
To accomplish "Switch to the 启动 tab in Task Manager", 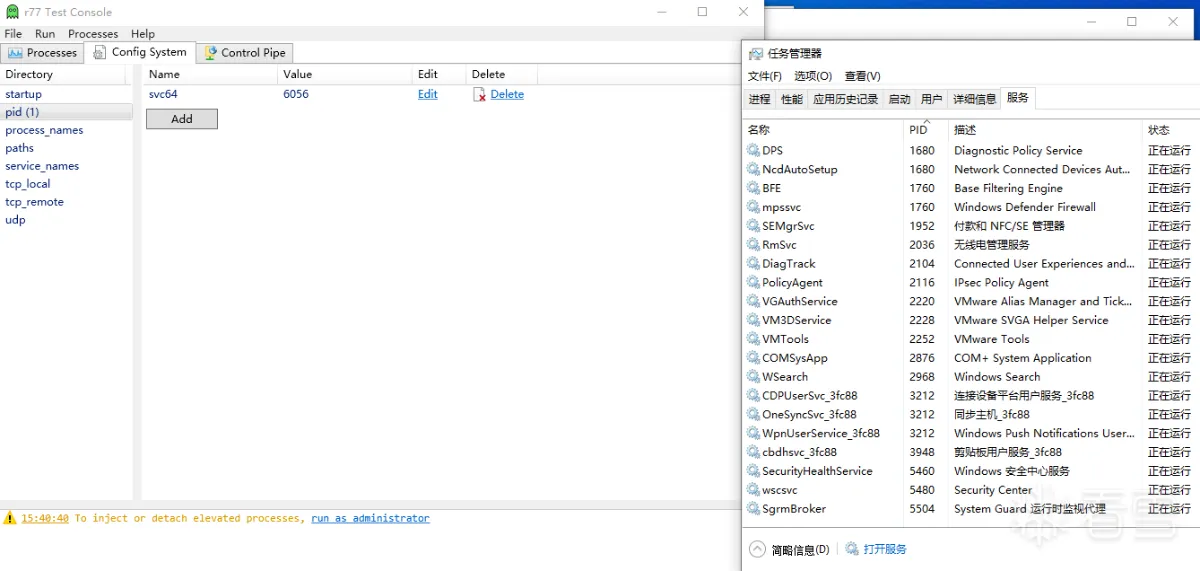I will point(900,99).
